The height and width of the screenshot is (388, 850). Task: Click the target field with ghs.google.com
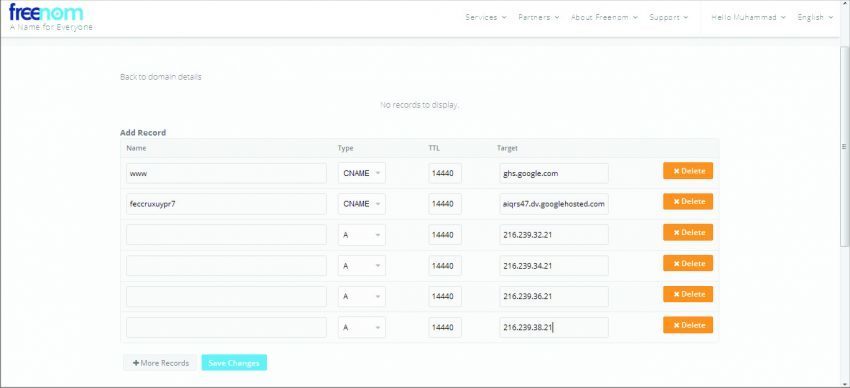554,173
